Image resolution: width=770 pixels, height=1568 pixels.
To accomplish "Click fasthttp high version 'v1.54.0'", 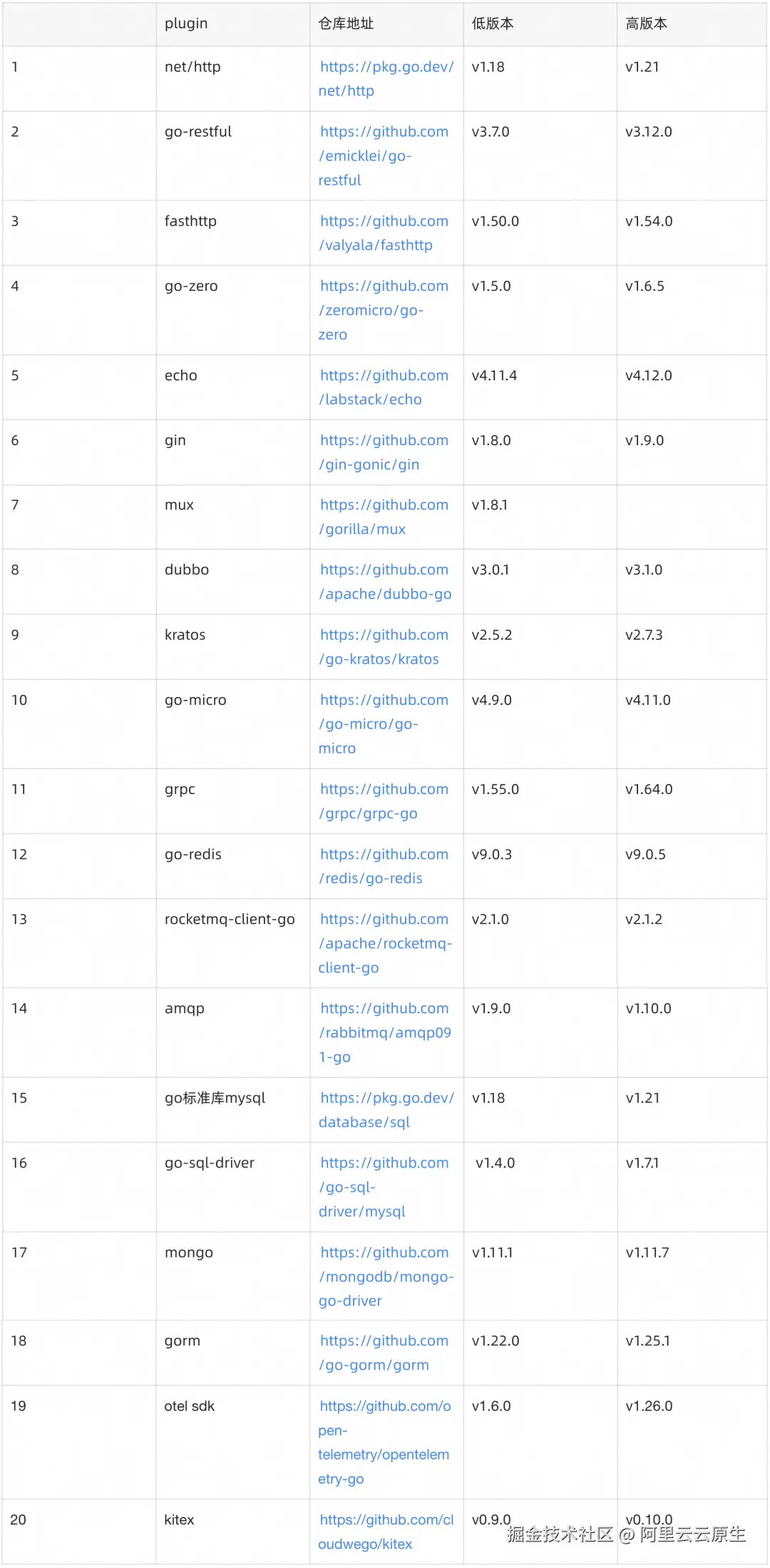I will (x=649, y=221).
